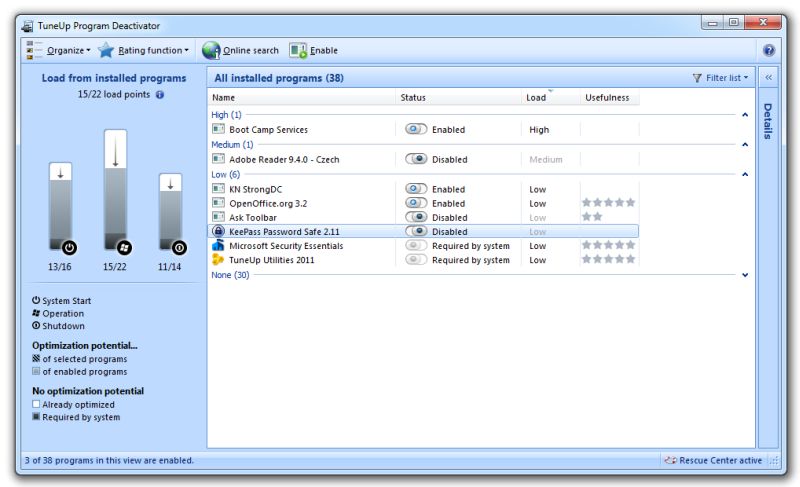Click the 13/16 System Start load bar

coord(60,207)
